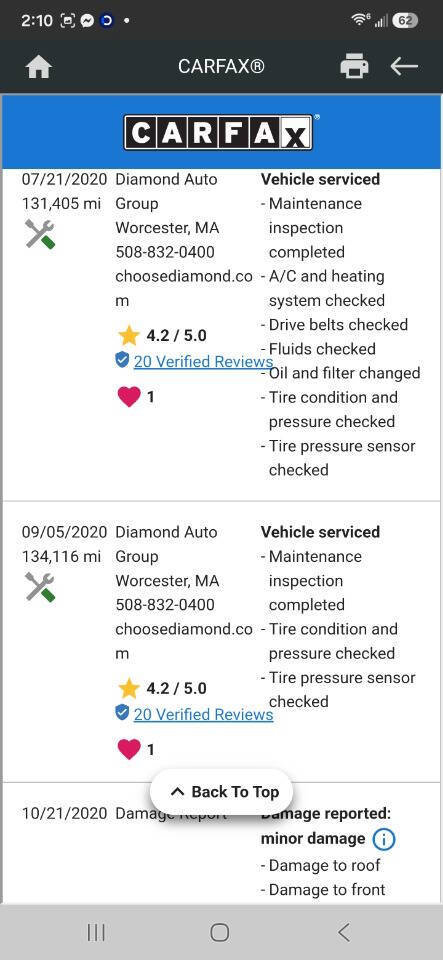Go back using header left arrow
The image size is (443, 960).
[x=404, y=66]
